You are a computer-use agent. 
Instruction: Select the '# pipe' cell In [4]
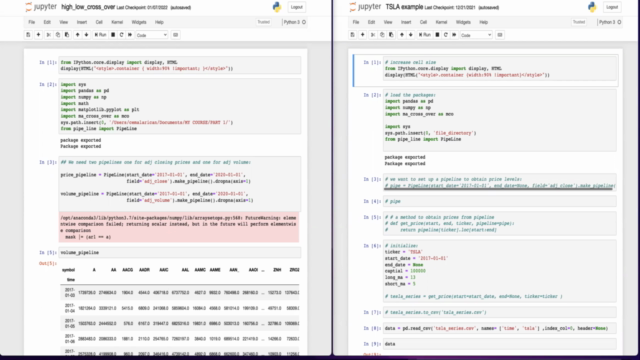tap(500, 201)
